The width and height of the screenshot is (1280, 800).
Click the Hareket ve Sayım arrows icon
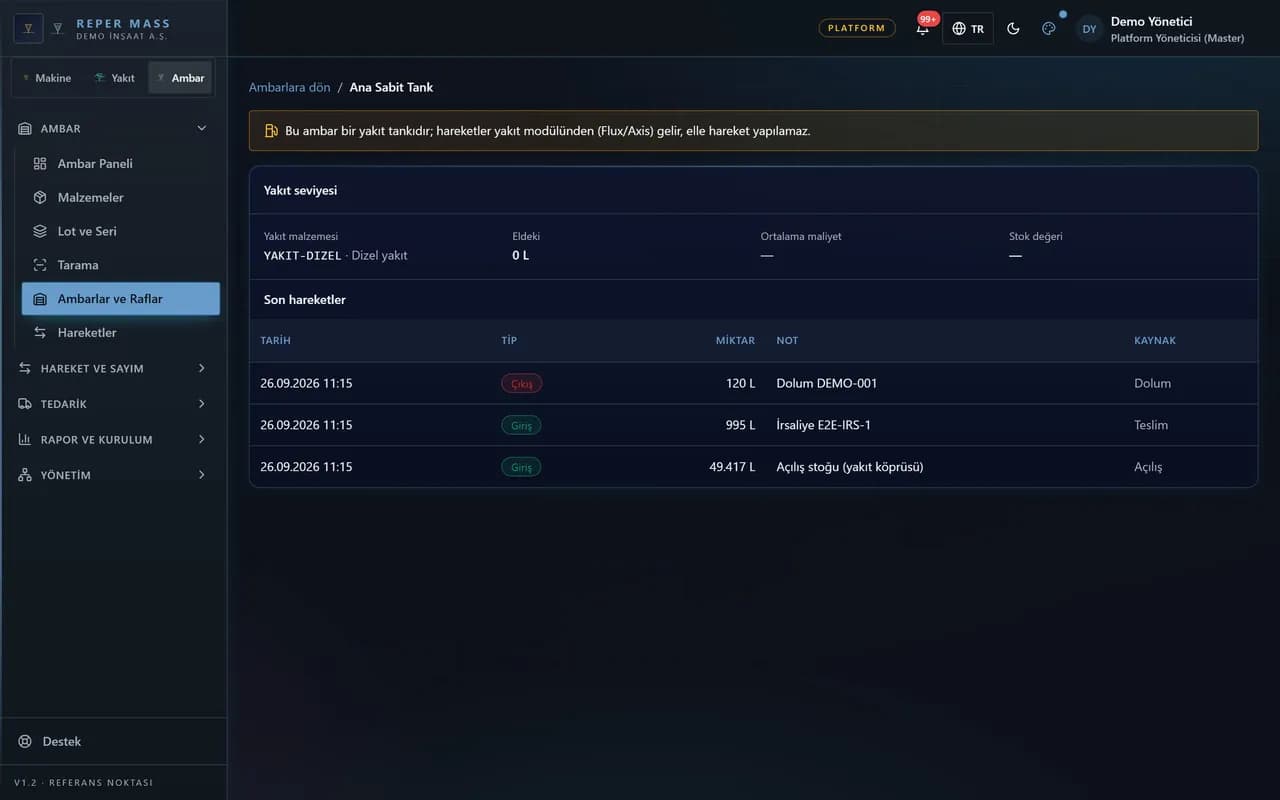tap(25, 369)
